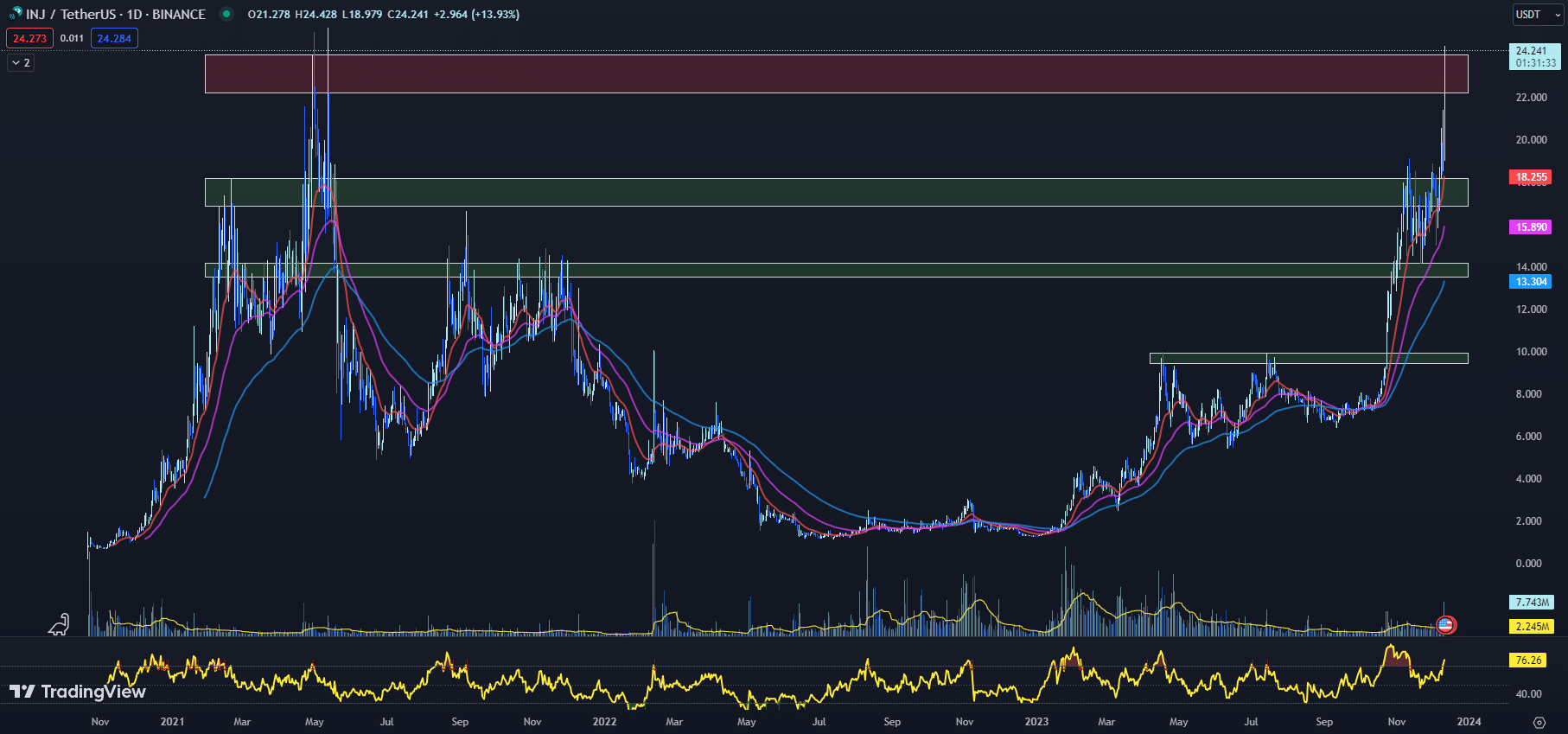Viewport: 1568px width, 734px height.
Task: Click the blue 13.304 moving average label
Action: tap(1530, 282)
